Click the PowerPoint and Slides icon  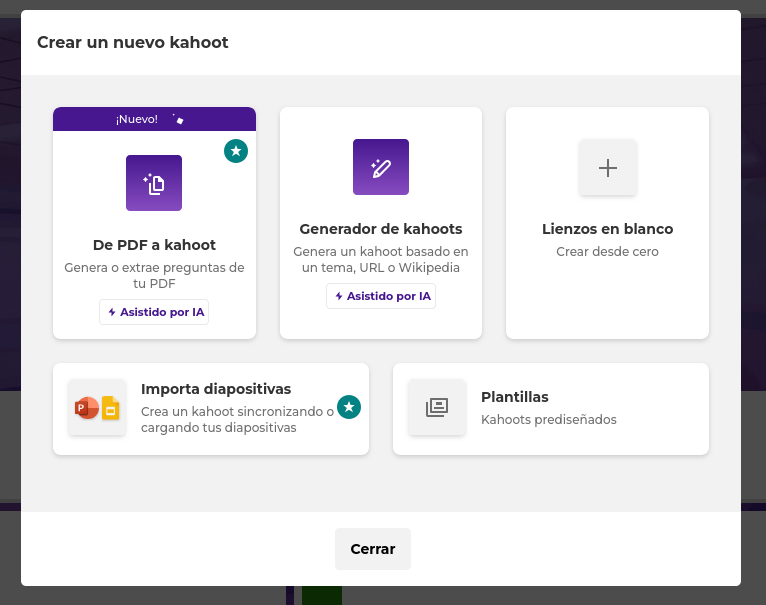click(x=97, y=408)
